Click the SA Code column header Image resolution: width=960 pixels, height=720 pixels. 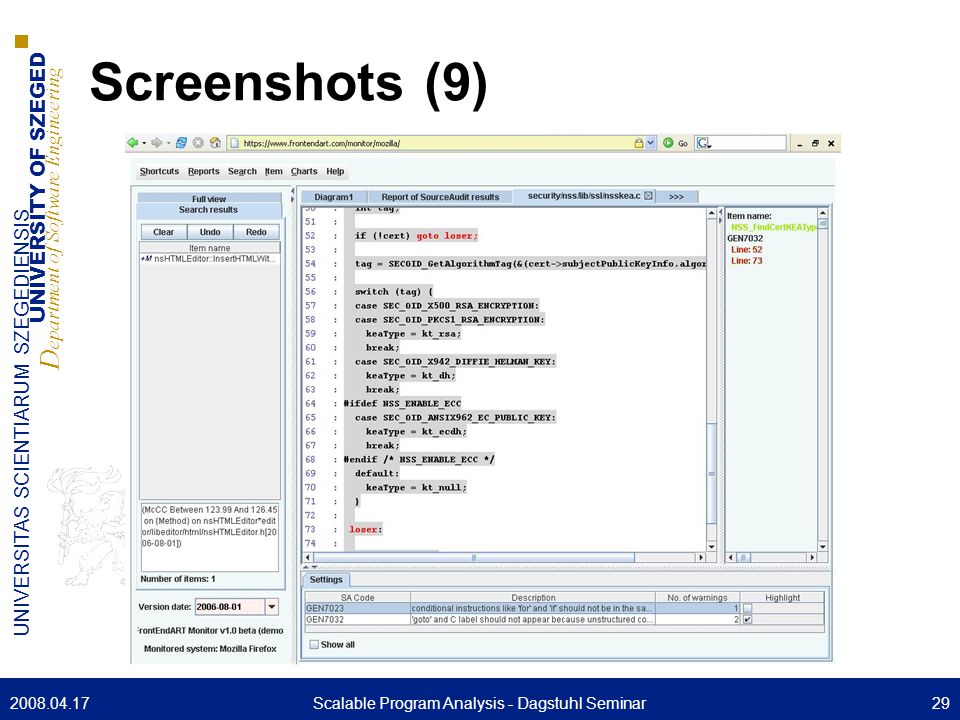pos(358,598)
